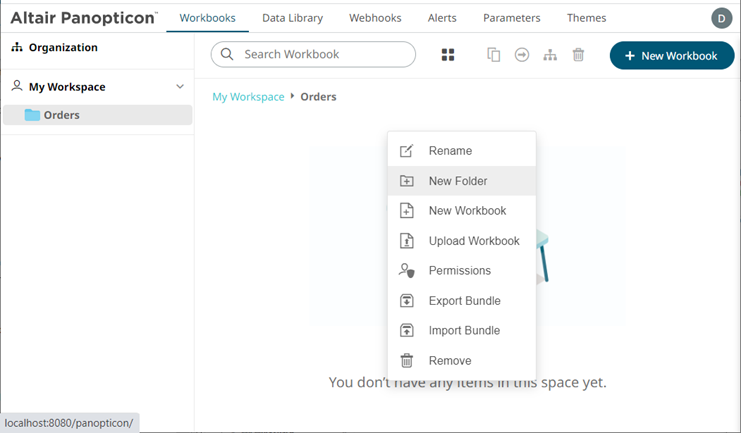Click the move workbook arrow icon

tap(521, 55)
